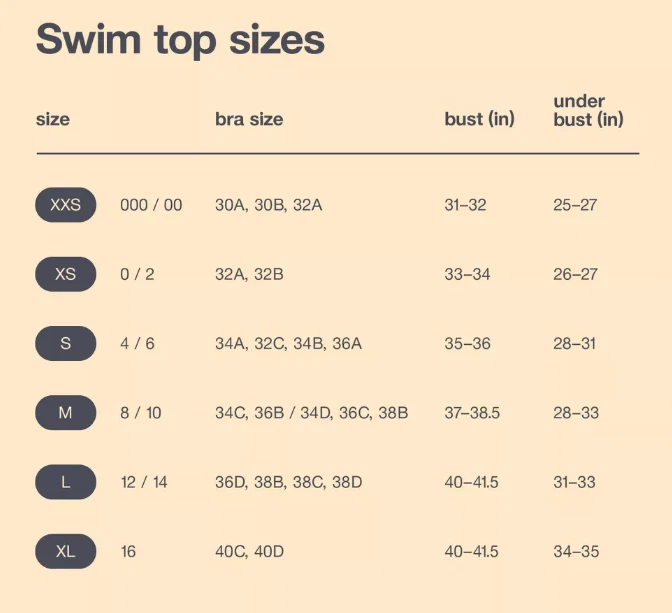Click bra sizes 30A, 30B, 32A
Viewport: 672px width, 613px height.
click(x=269, y=205)
